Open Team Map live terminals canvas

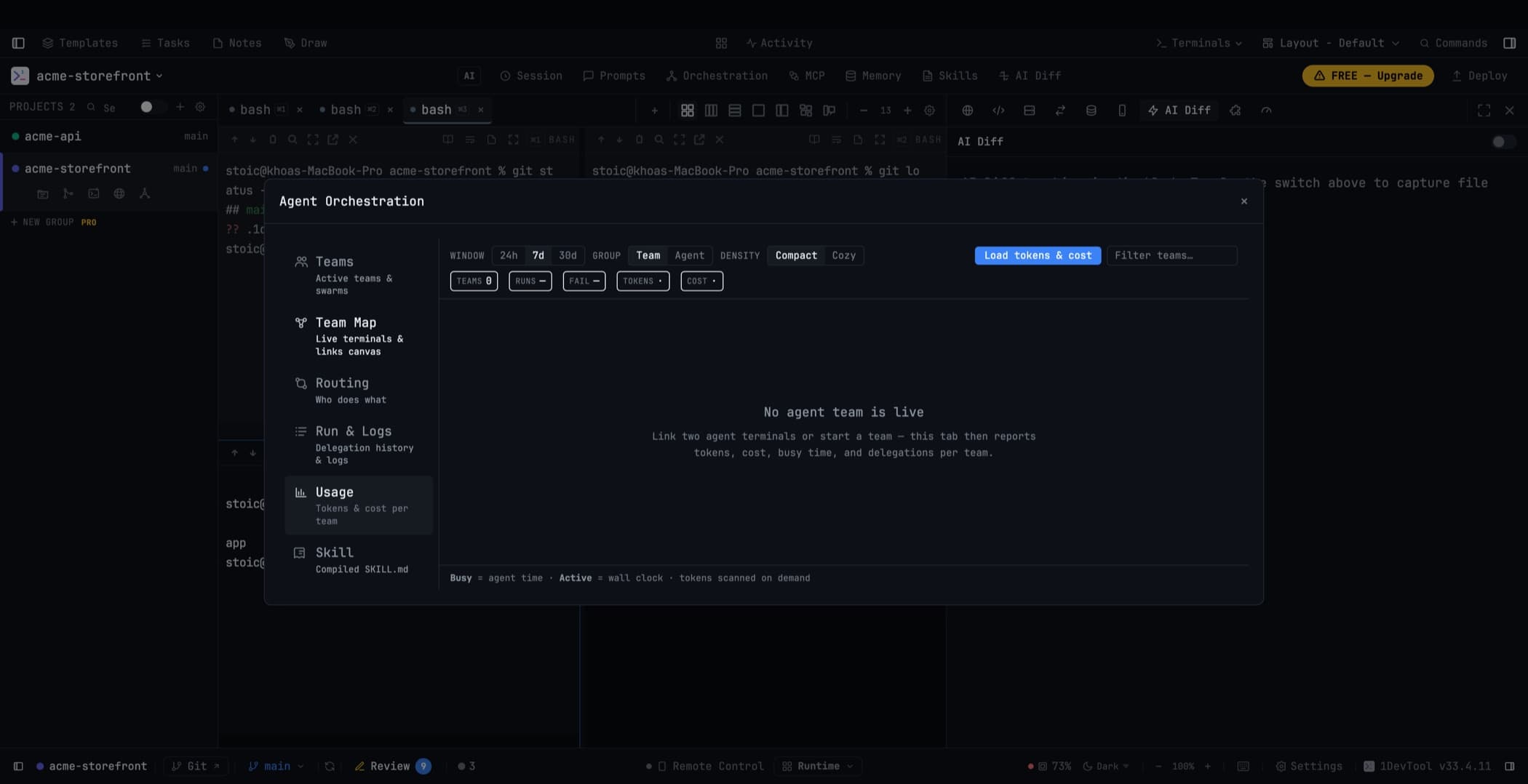coord(359,335)
